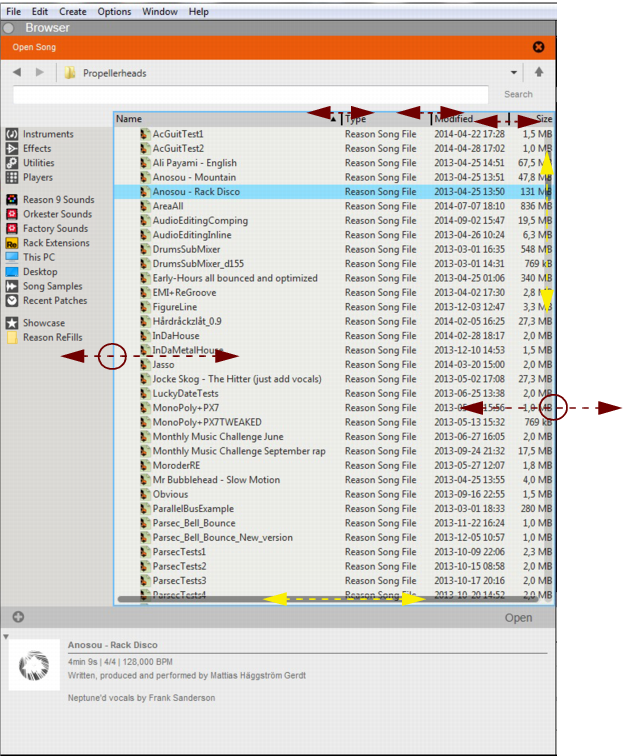Open Reason 9 Sounds refill
635x756 pixels.
12,200
